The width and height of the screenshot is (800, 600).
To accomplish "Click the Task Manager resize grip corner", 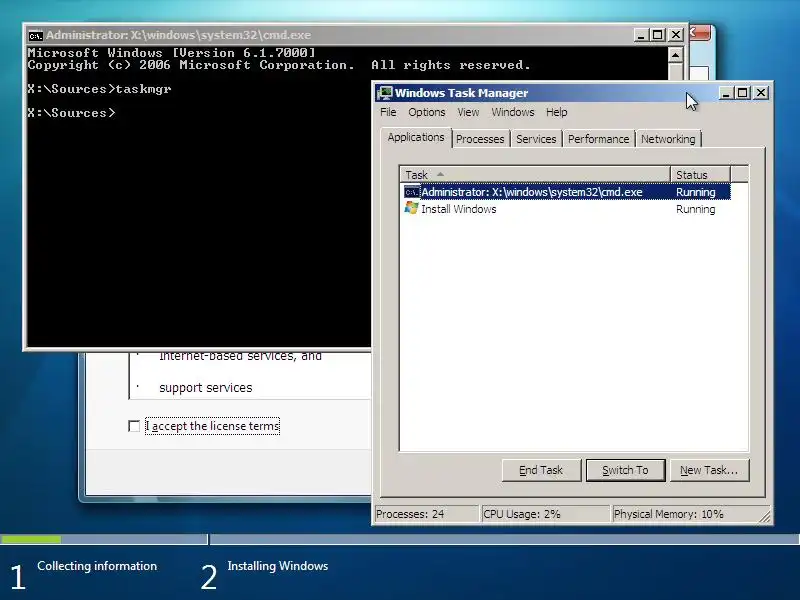I will click(765, 517).
